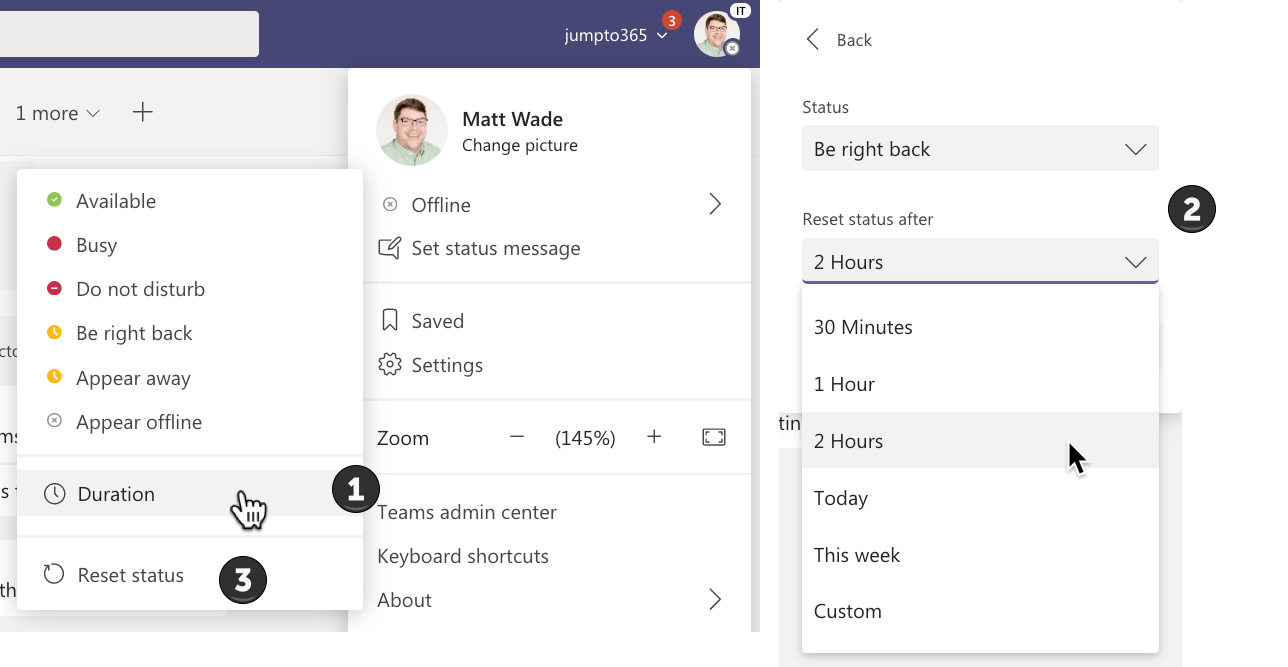Click the (145%) zoom value
The height and width of the screenshot is (667, 1288).
tap(586, 438)
